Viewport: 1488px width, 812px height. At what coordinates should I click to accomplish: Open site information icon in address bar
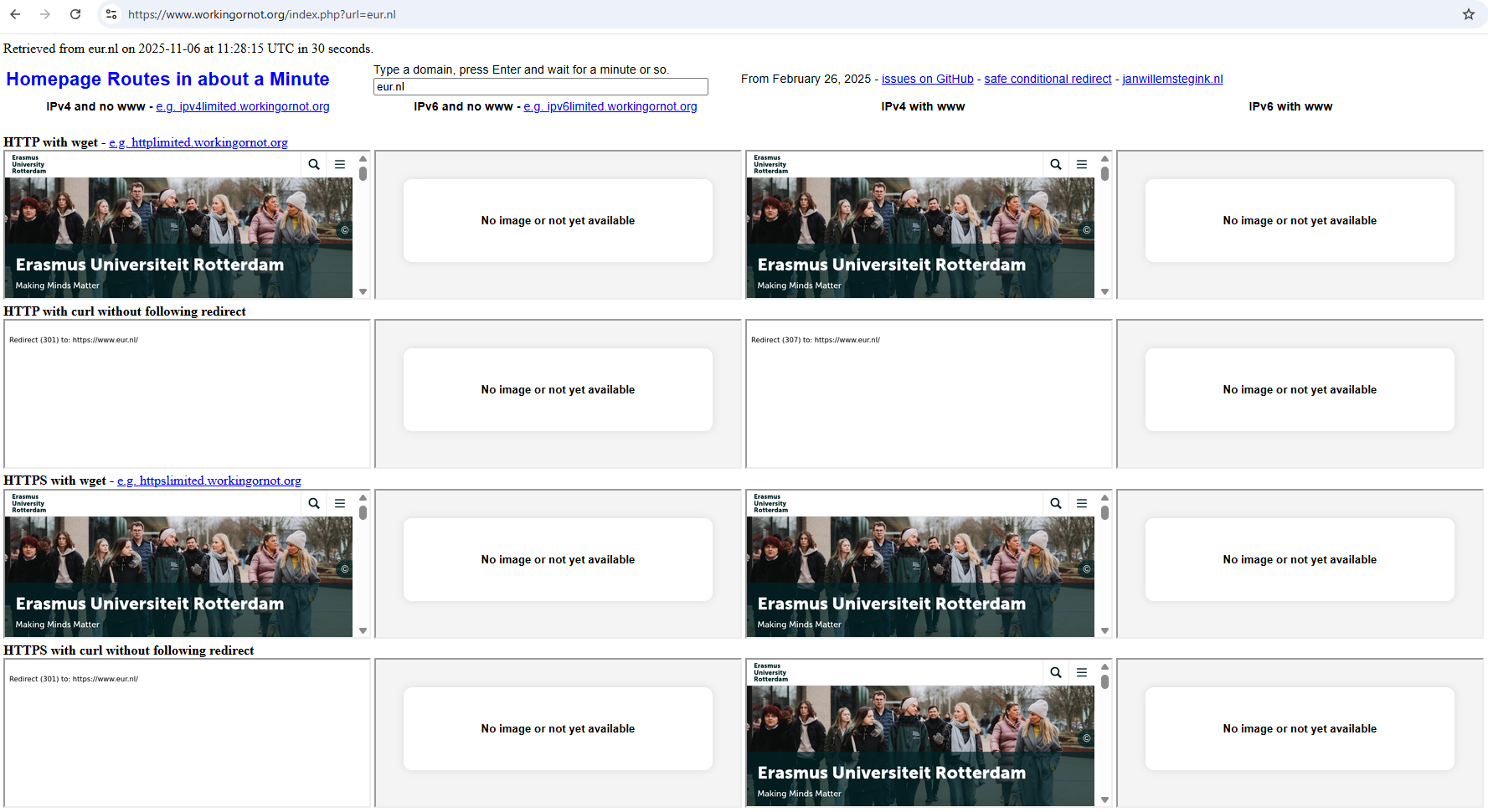(111, 14)
